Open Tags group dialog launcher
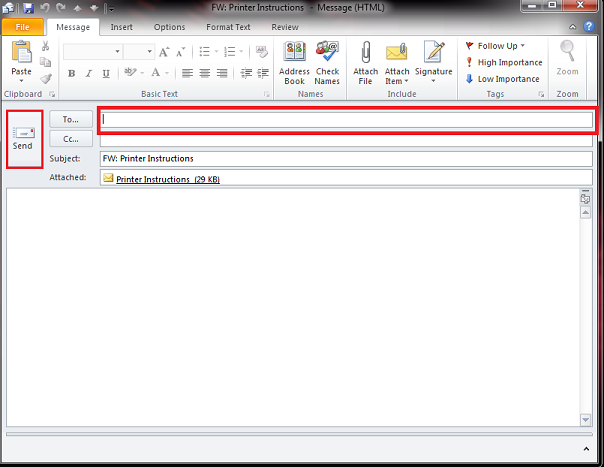The image size is (604, 467). click(541, 94)
